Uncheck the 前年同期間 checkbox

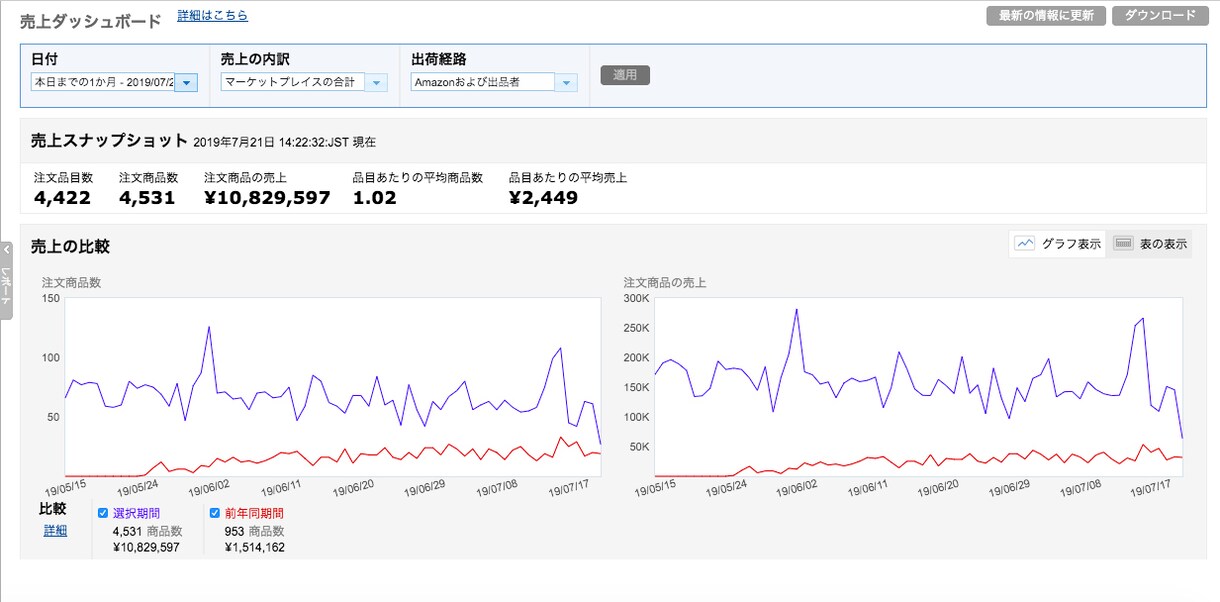click(215, 513)
